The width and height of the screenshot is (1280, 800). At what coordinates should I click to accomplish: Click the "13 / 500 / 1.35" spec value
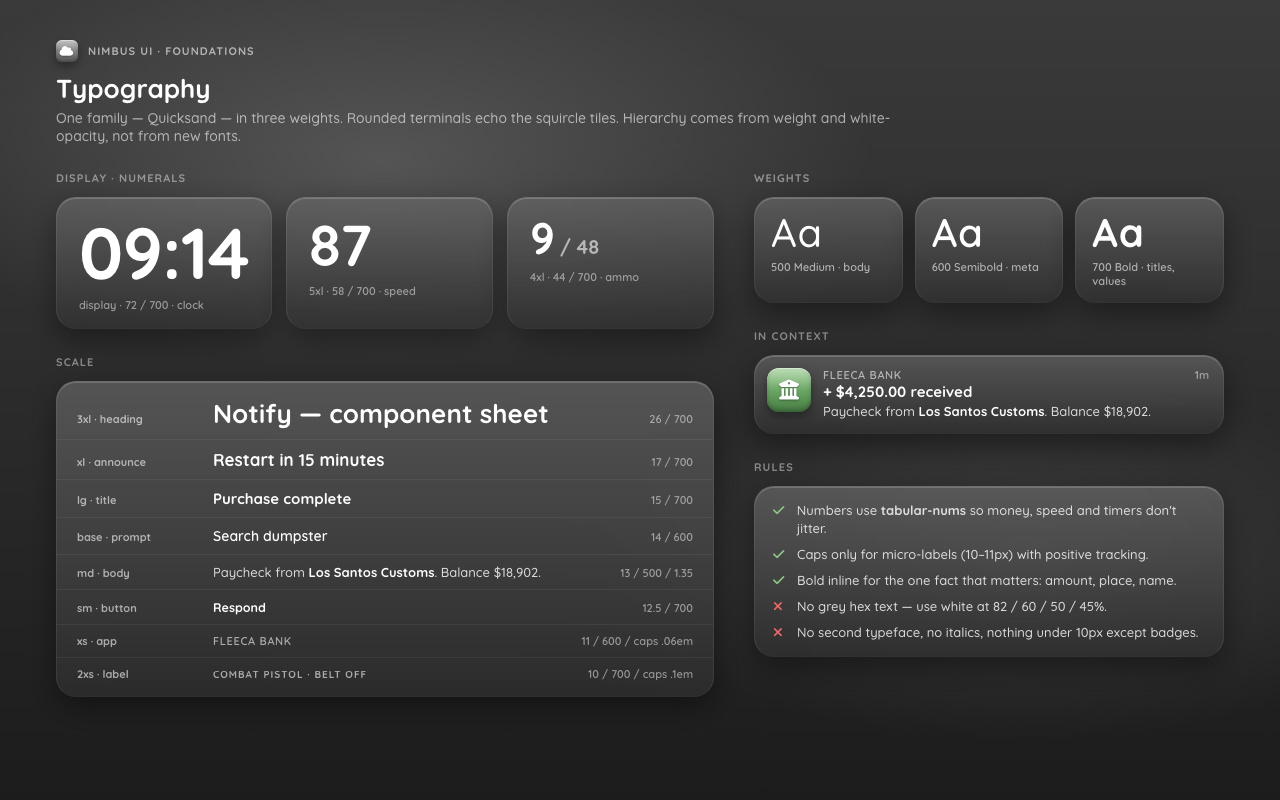[x=656, y=573]
